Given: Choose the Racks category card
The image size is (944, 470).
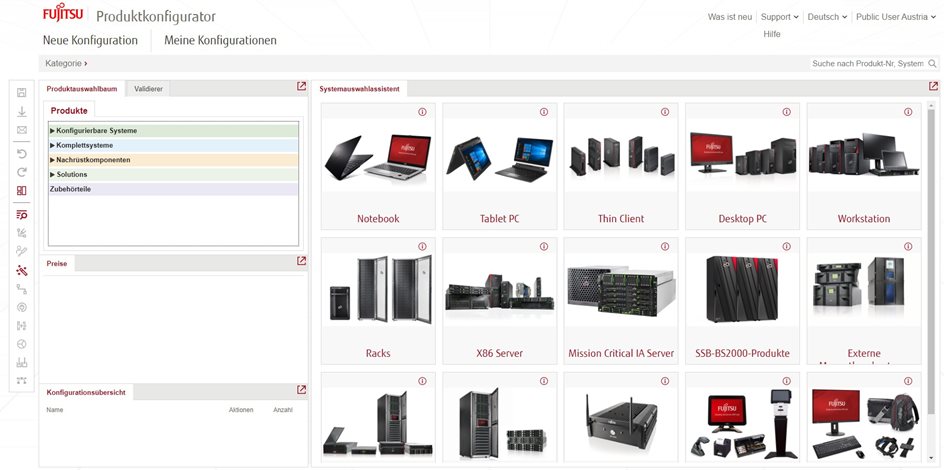Looking at the screenshot, I should (x=378, y=301).
